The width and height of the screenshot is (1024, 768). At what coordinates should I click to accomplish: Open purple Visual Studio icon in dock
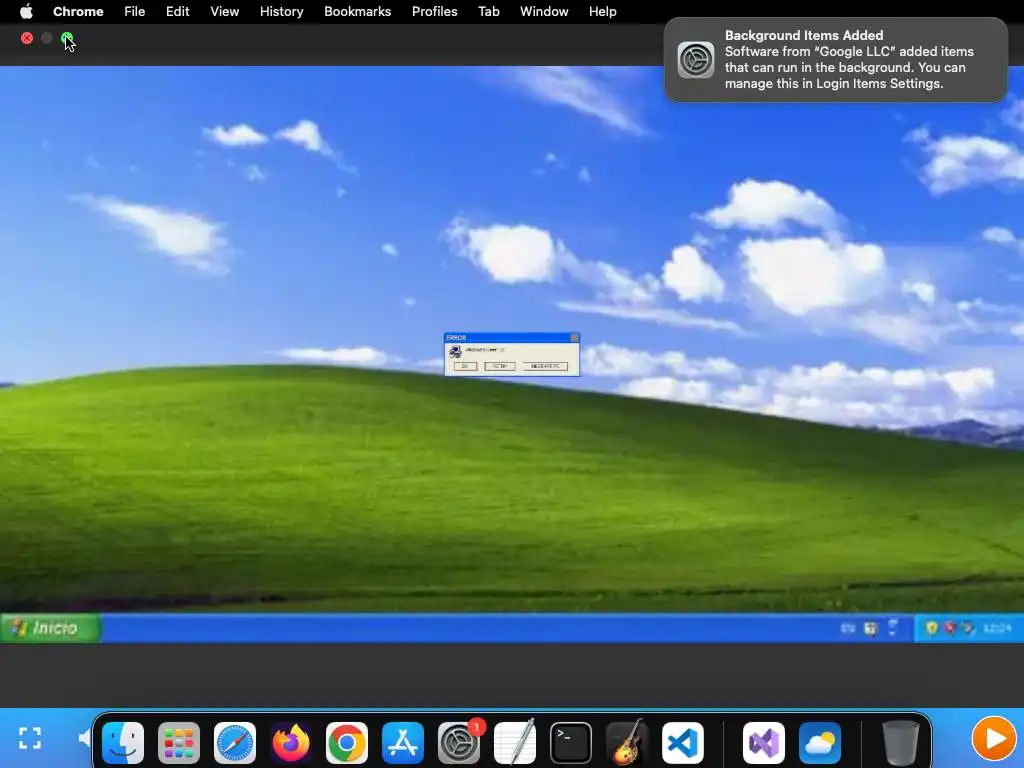click(763, 743)
